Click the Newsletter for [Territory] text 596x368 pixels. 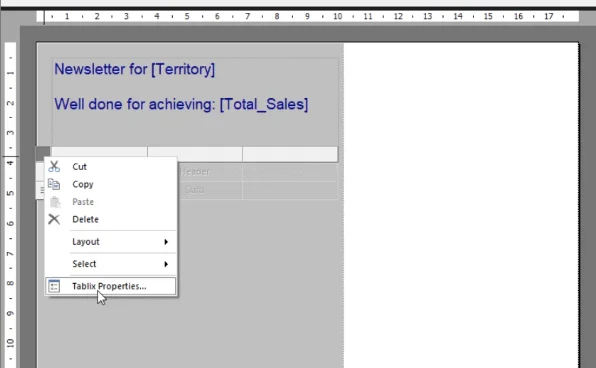[x=135, y=69]
